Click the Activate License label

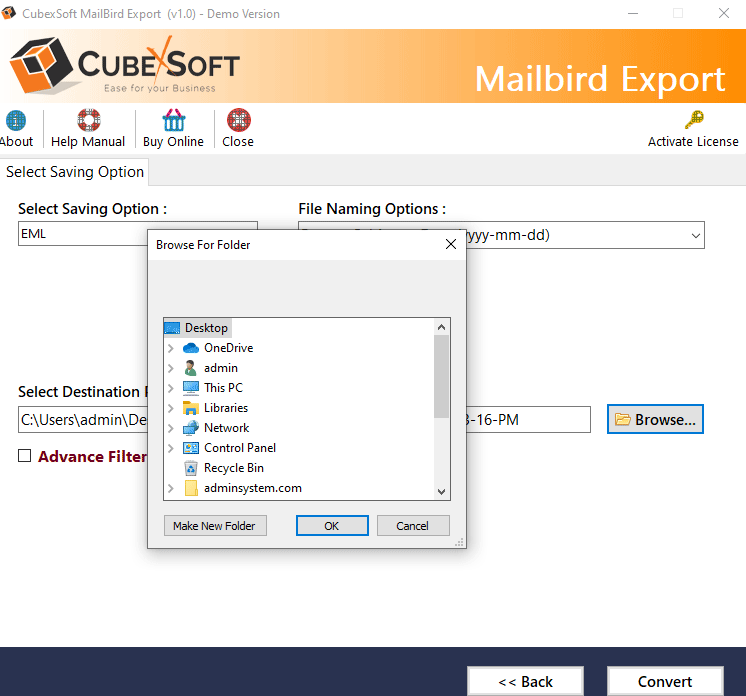click(x=693, y=142)
